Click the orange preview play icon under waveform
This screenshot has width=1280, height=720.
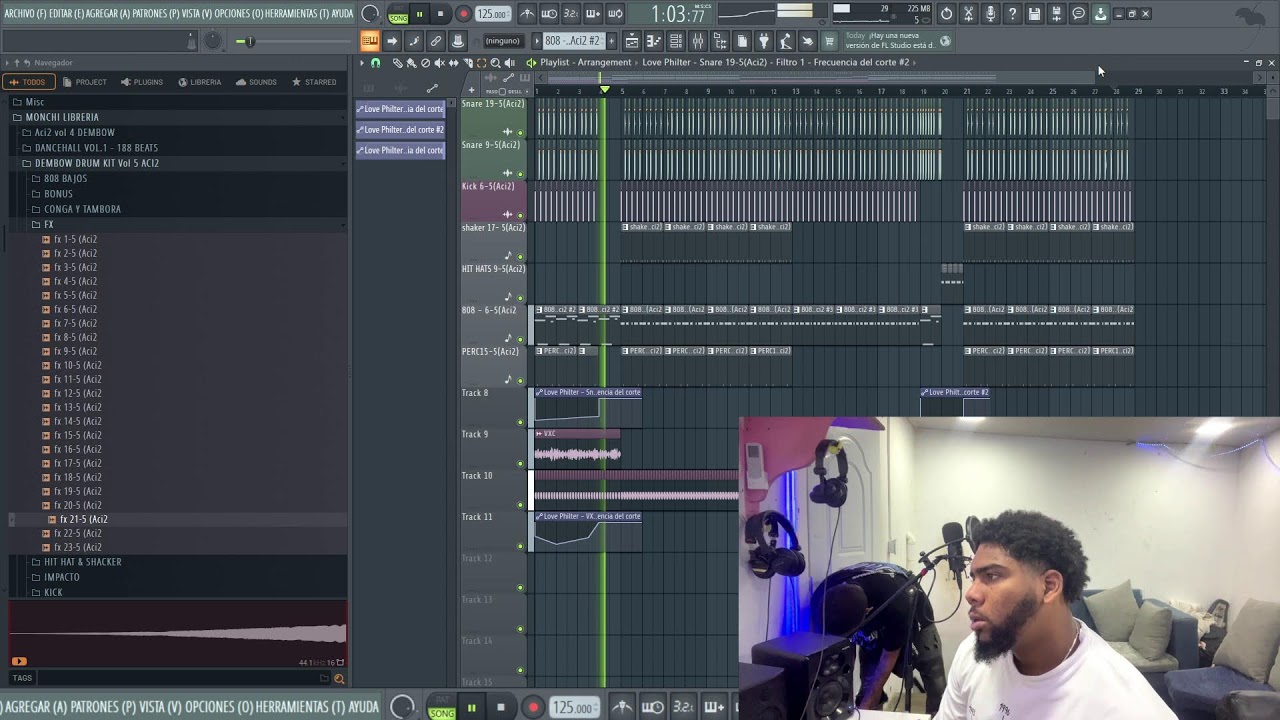point(19,661)
